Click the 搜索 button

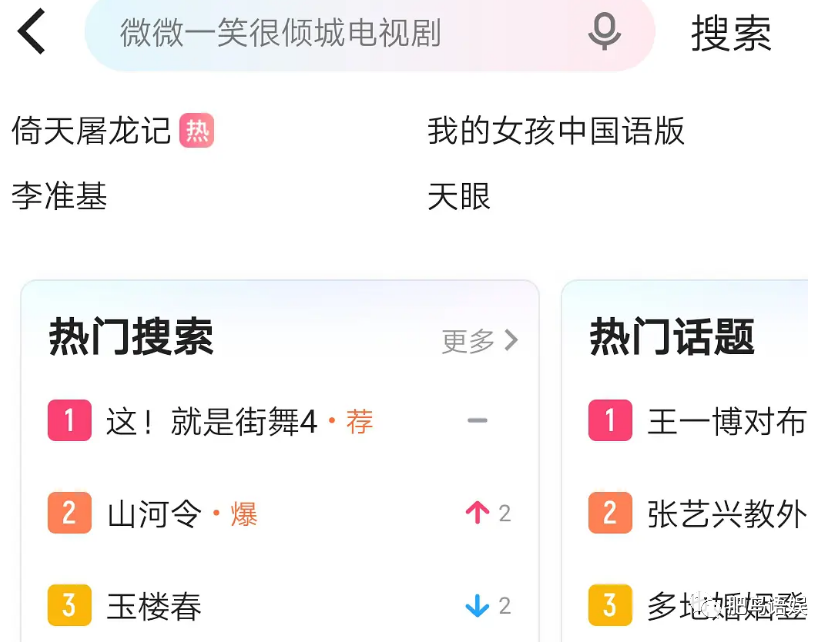pyautogui.click(x=731, y=34)
